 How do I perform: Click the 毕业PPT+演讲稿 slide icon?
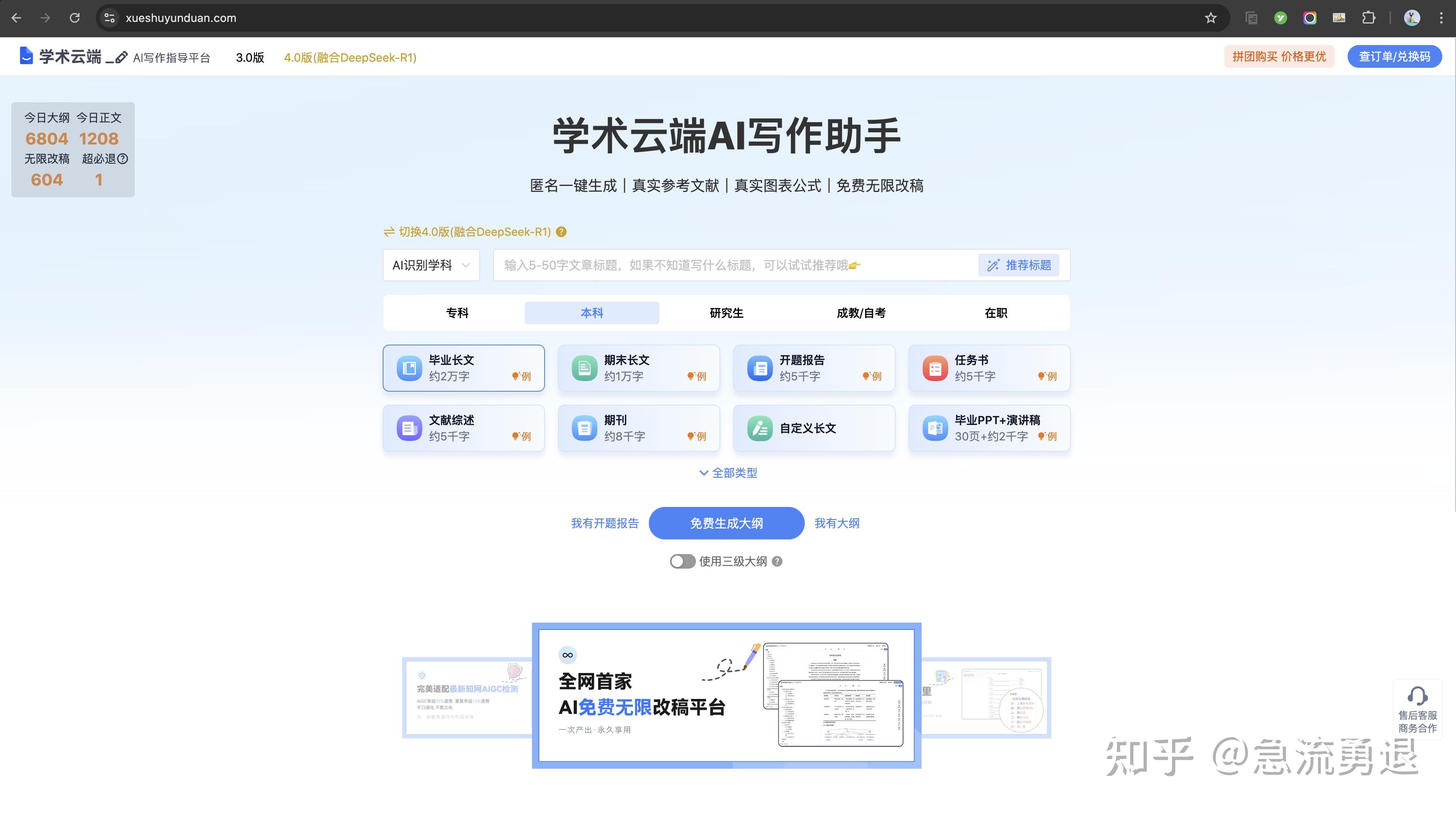click(x=935, y=429)
